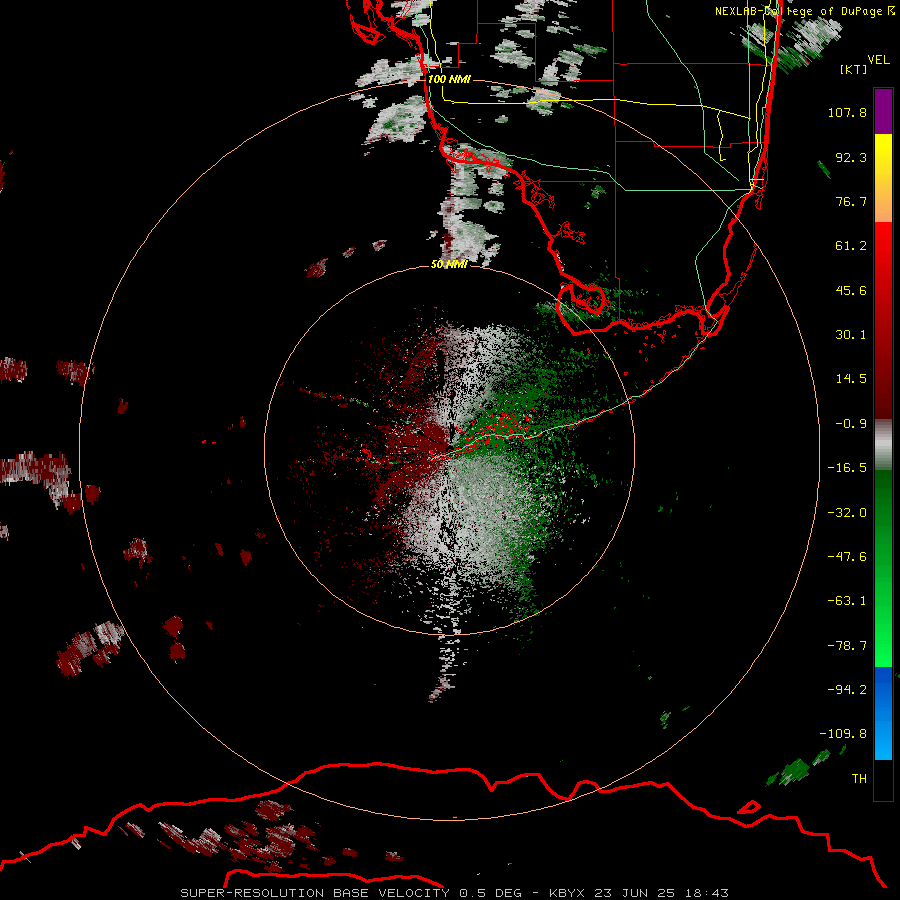
Task: Click the -94.2 velocity scale value
Action: click(x=847, y=690)
